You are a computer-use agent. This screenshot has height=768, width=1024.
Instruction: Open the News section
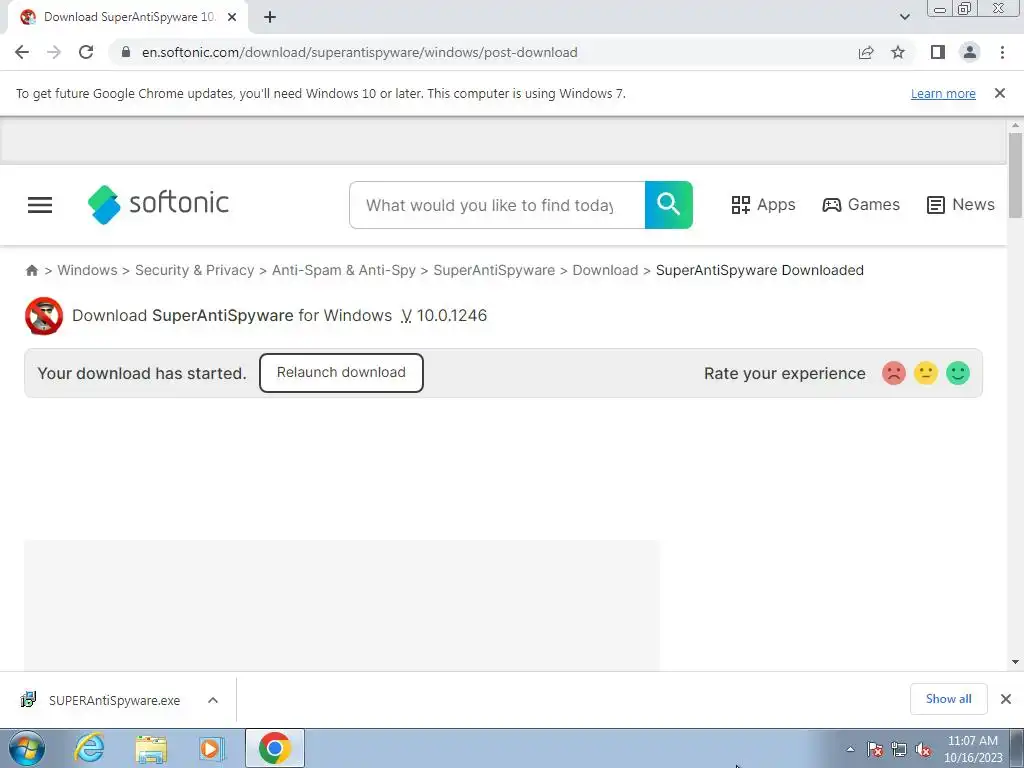tap(961, 204)
